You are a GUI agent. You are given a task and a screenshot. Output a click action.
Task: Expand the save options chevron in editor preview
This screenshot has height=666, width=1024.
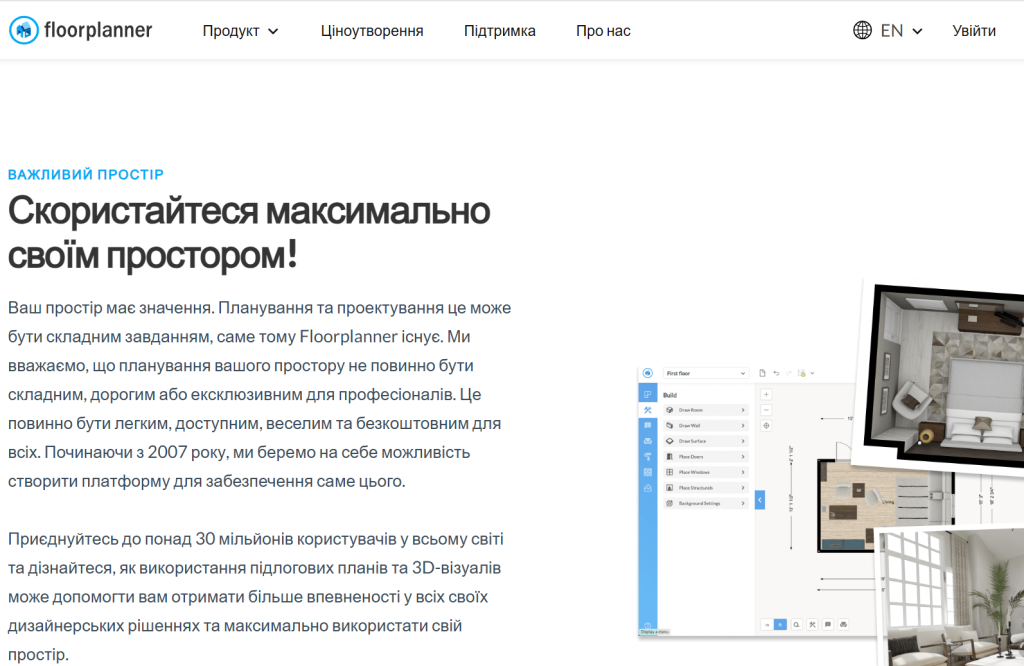(x=812, y=373)
